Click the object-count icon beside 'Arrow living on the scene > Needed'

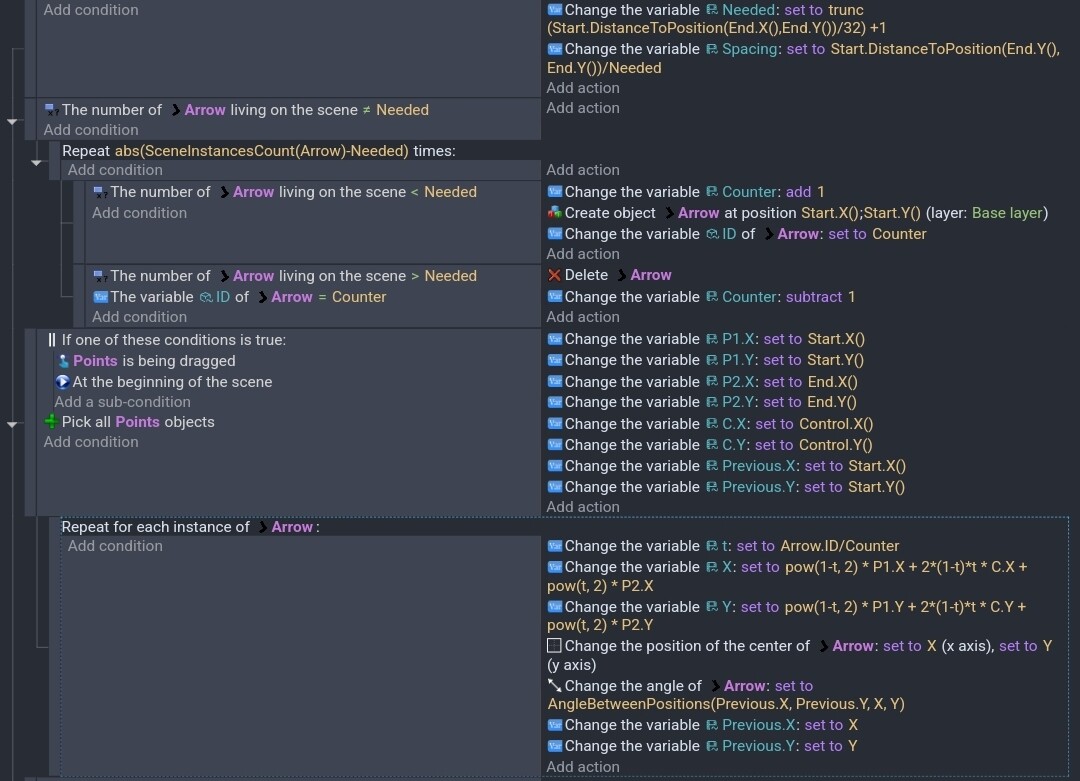101,276
